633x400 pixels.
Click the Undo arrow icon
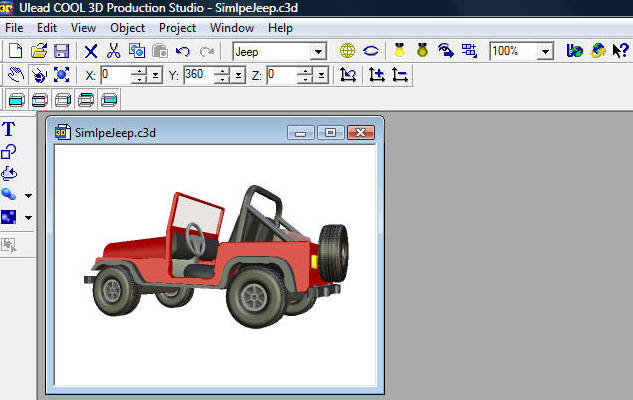click(182, 50)
